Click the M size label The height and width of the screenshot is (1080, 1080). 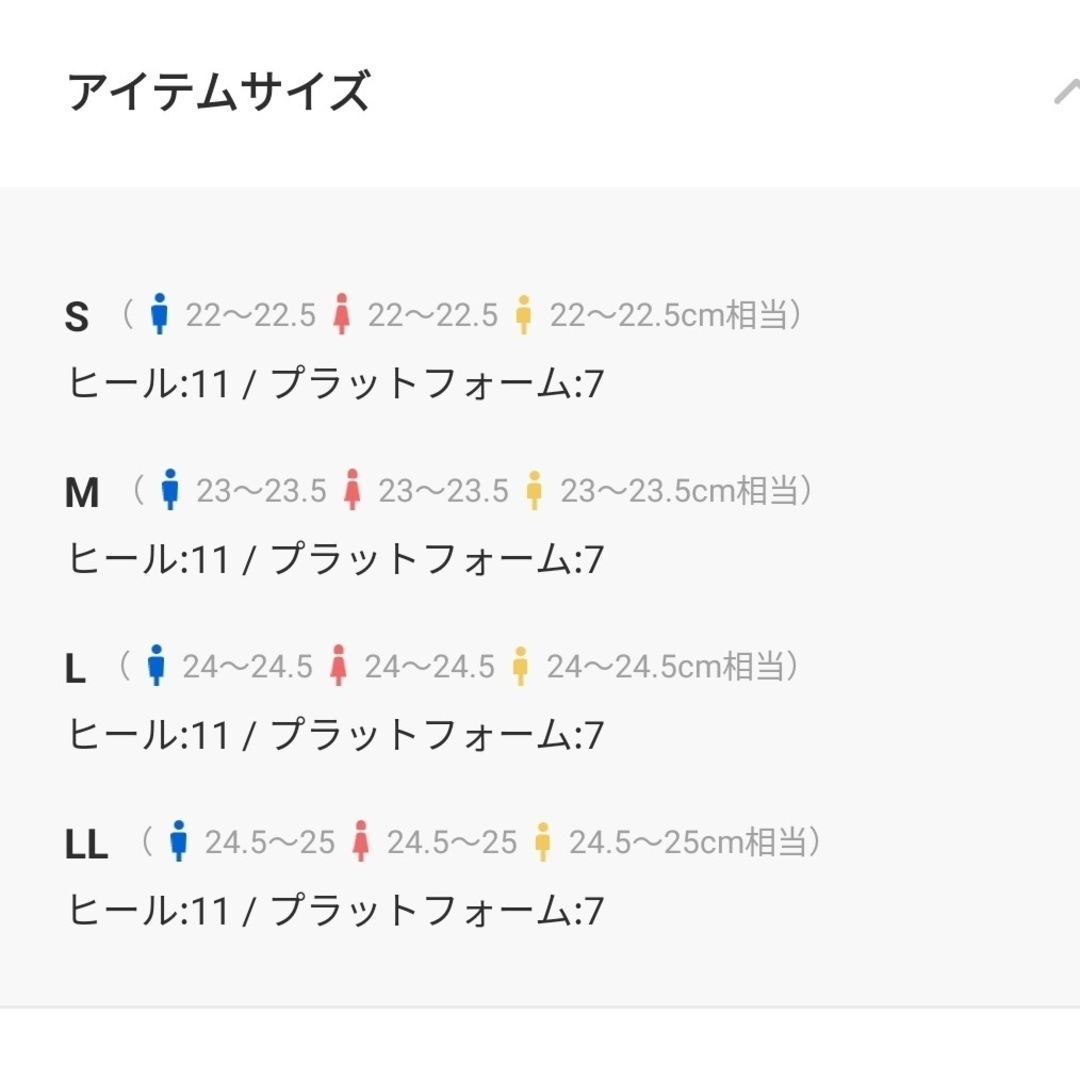coord(82,492)
